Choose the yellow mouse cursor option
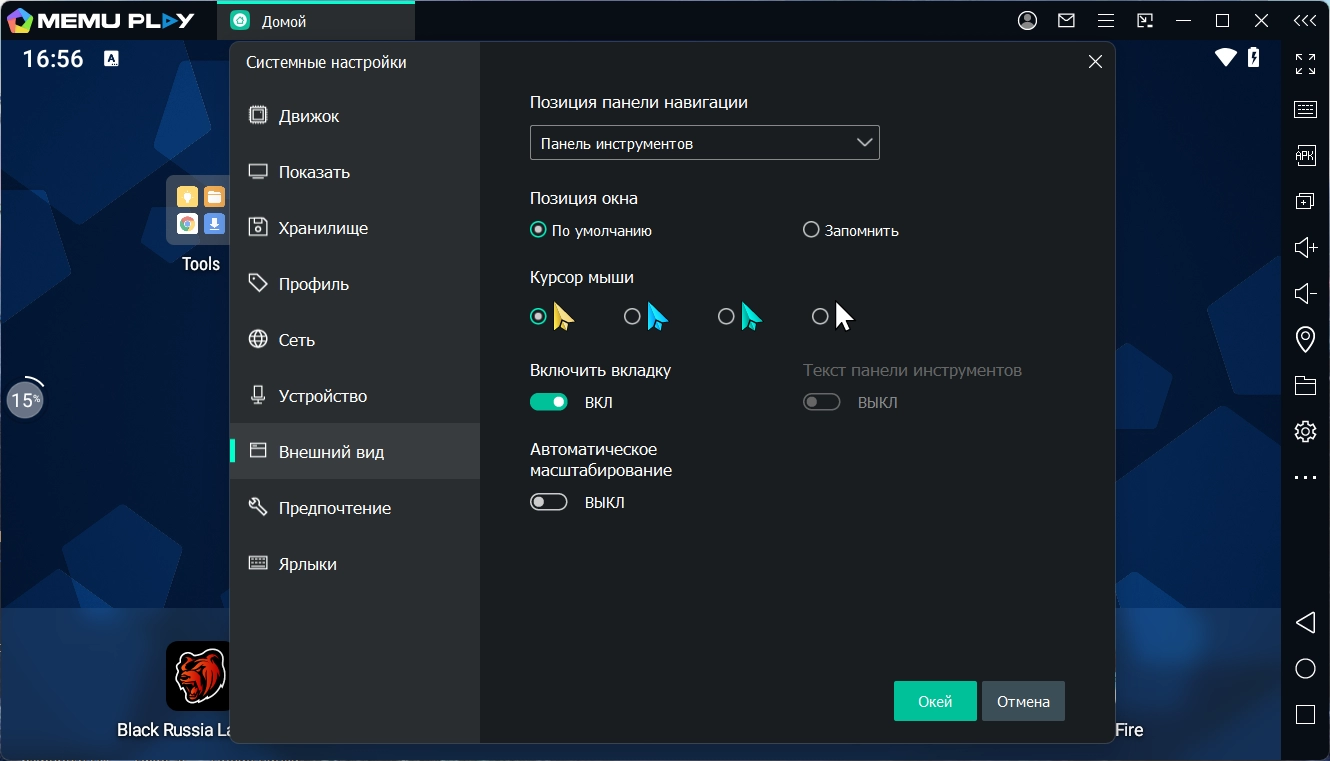1330x761 pixels. pyautogui.click(x=552, y=316)
